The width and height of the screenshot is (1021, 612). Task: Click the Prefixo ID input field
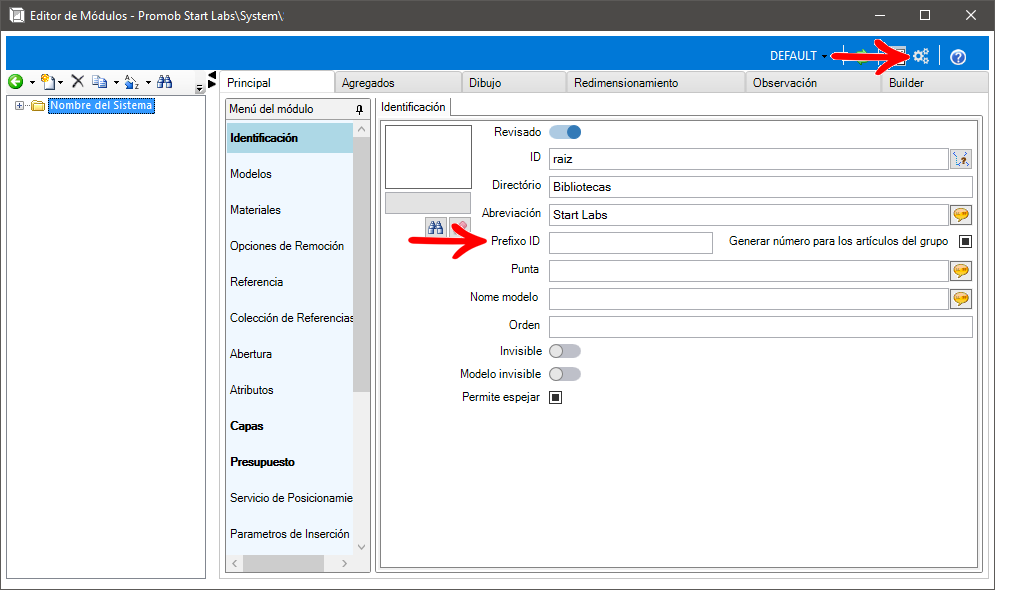(x=630, y=242)
